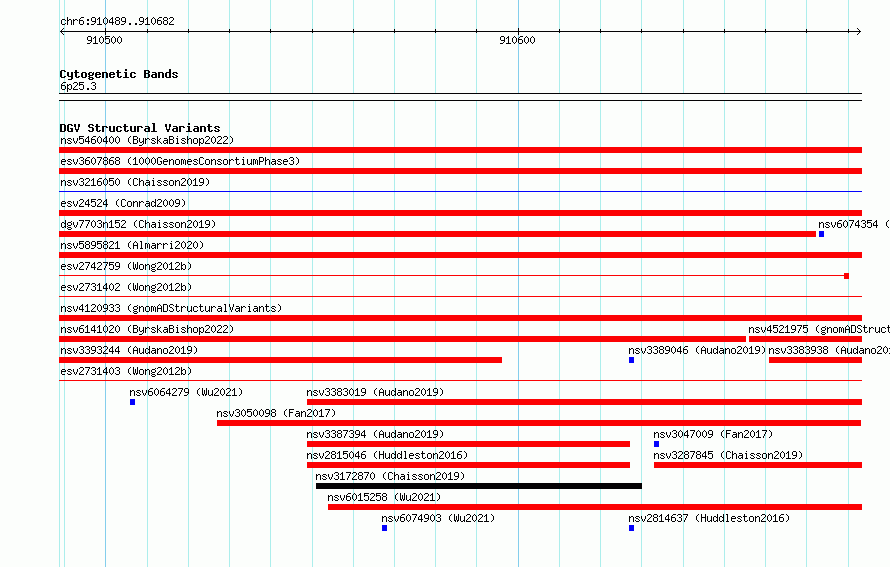Select the red bar under nsv5895821
This screenshot has height=567, width=890.
coord(460,255)
